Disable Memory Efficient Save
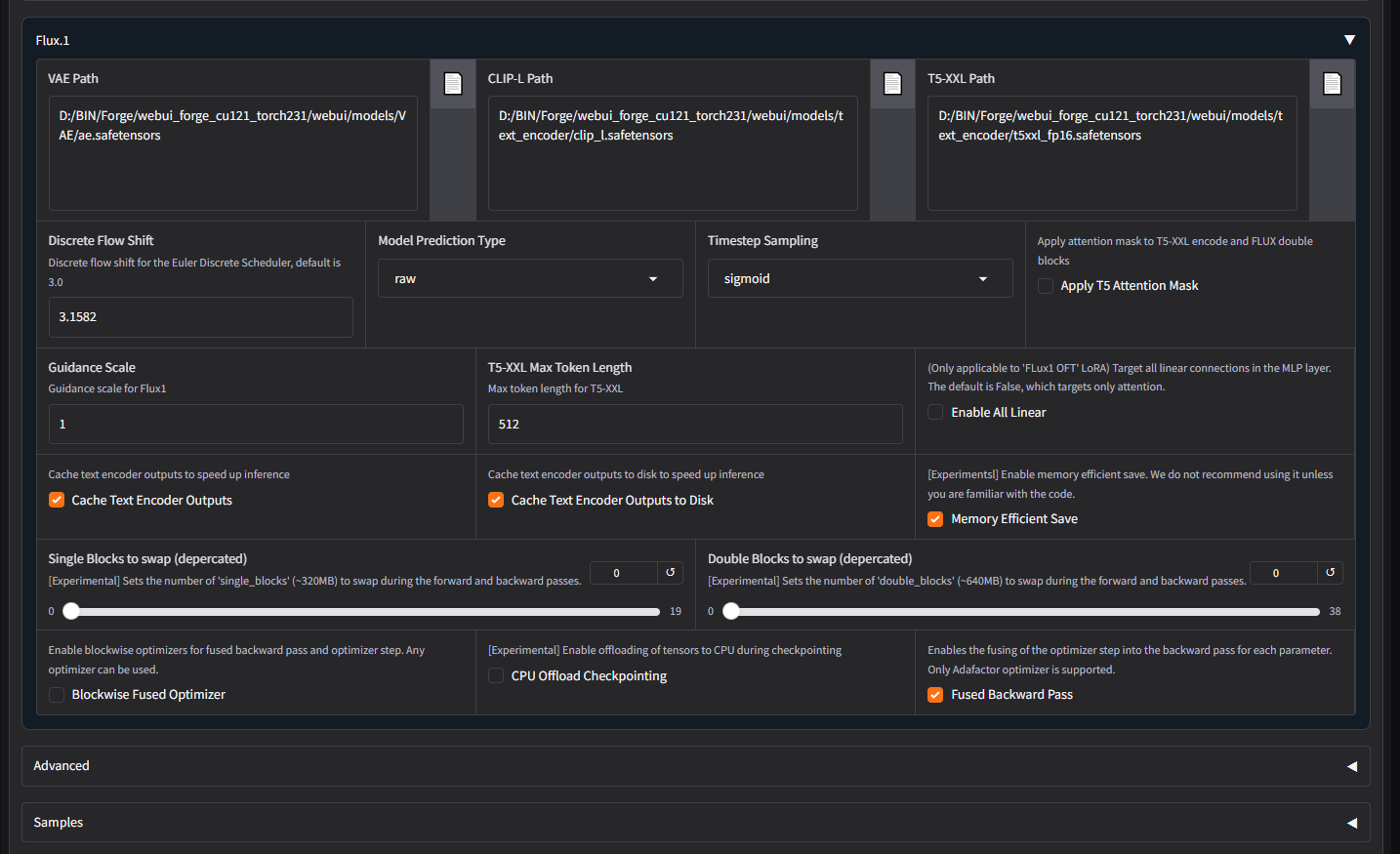This screenshot has height=854, width=1400. [935, 519]
